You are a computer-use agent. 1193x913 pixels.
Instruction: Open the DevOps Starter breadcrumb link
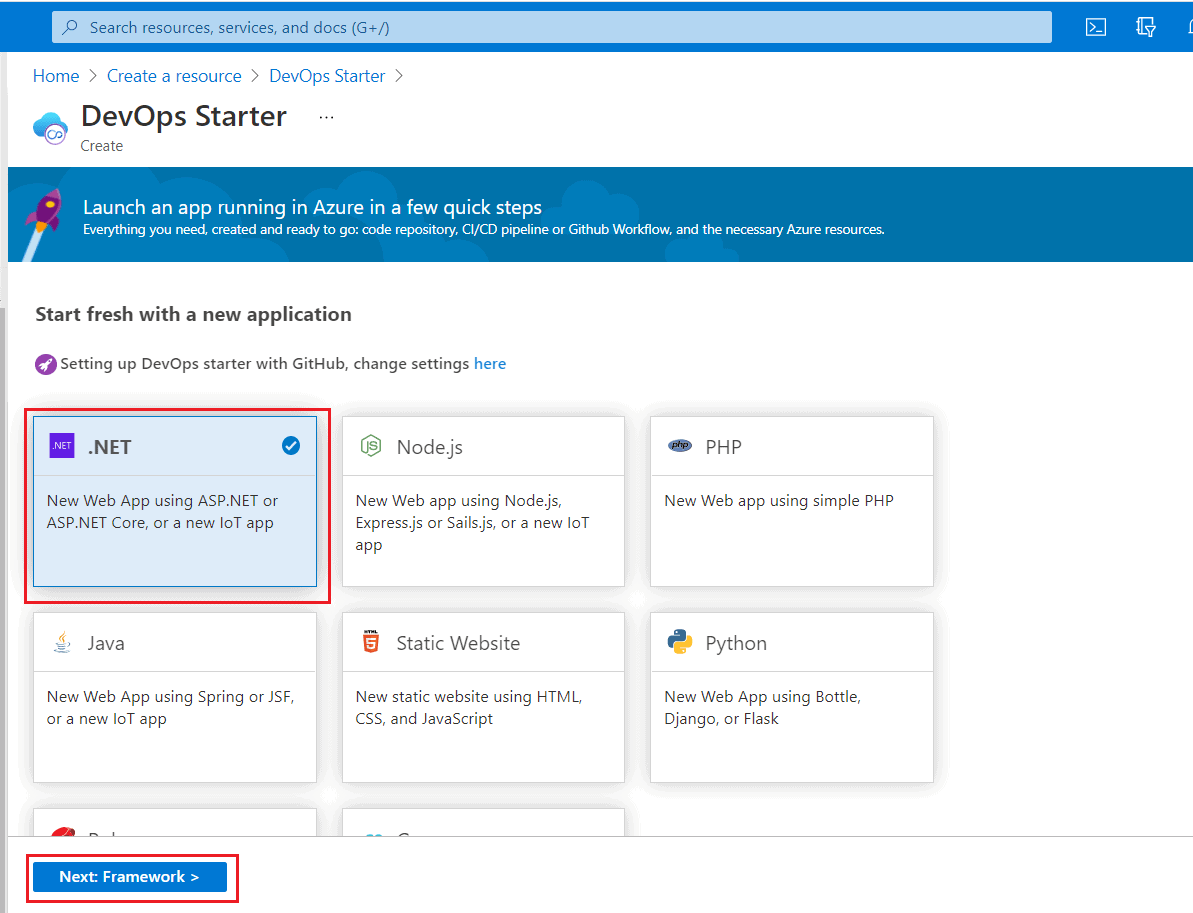tap(327, 76)
